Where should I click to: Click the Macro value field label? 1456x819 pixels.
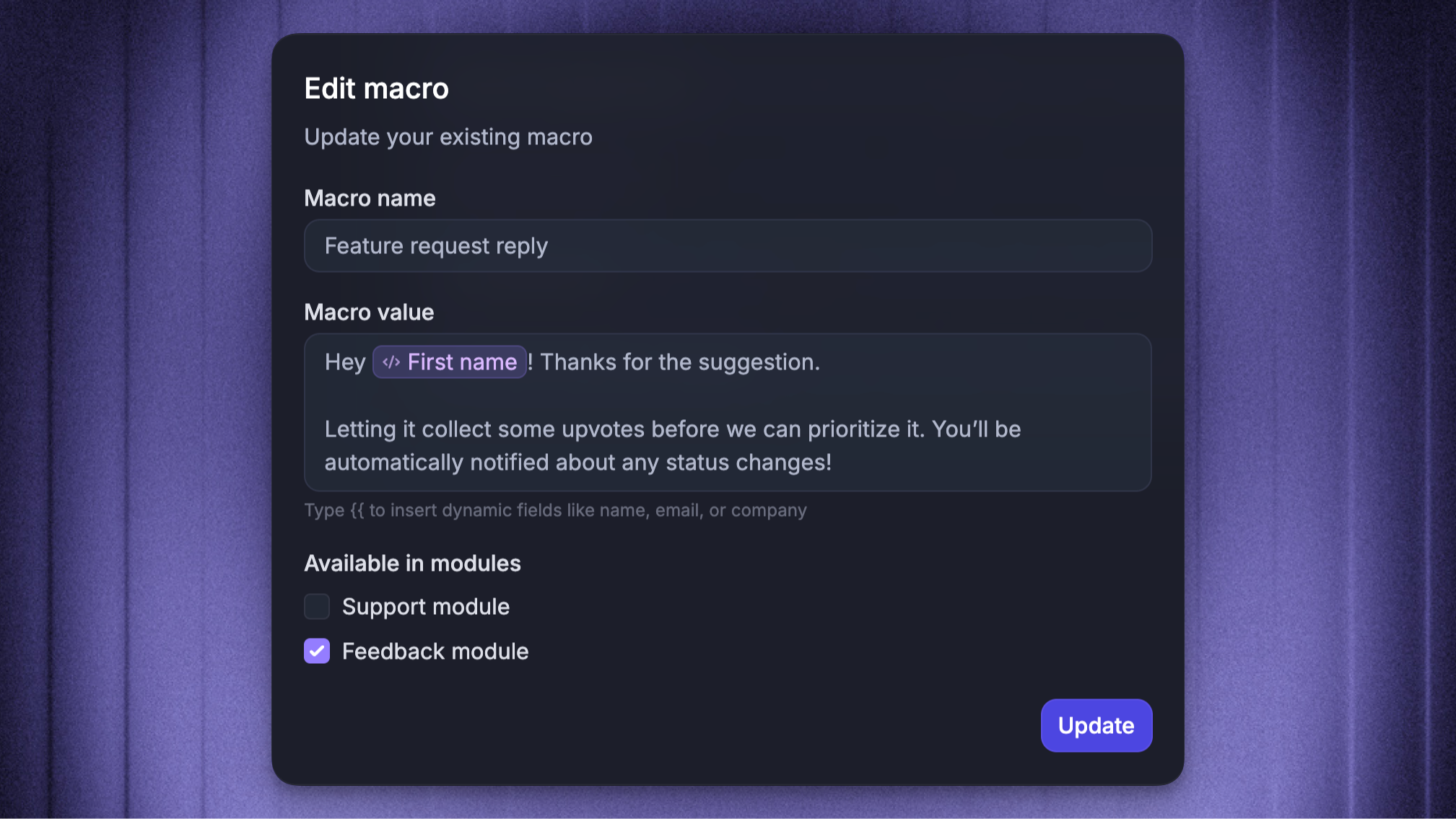(369, 312)
